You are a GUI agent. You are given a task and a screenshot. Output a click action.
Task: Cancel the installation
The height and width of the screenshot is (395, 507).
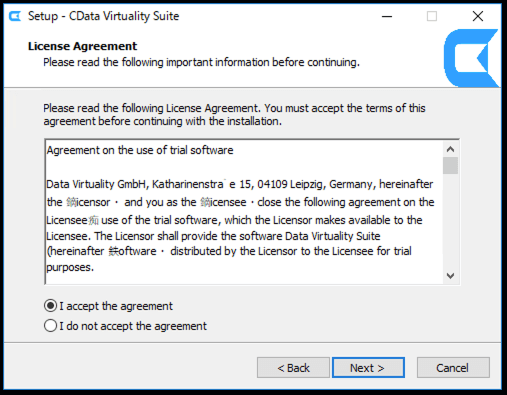453,368
